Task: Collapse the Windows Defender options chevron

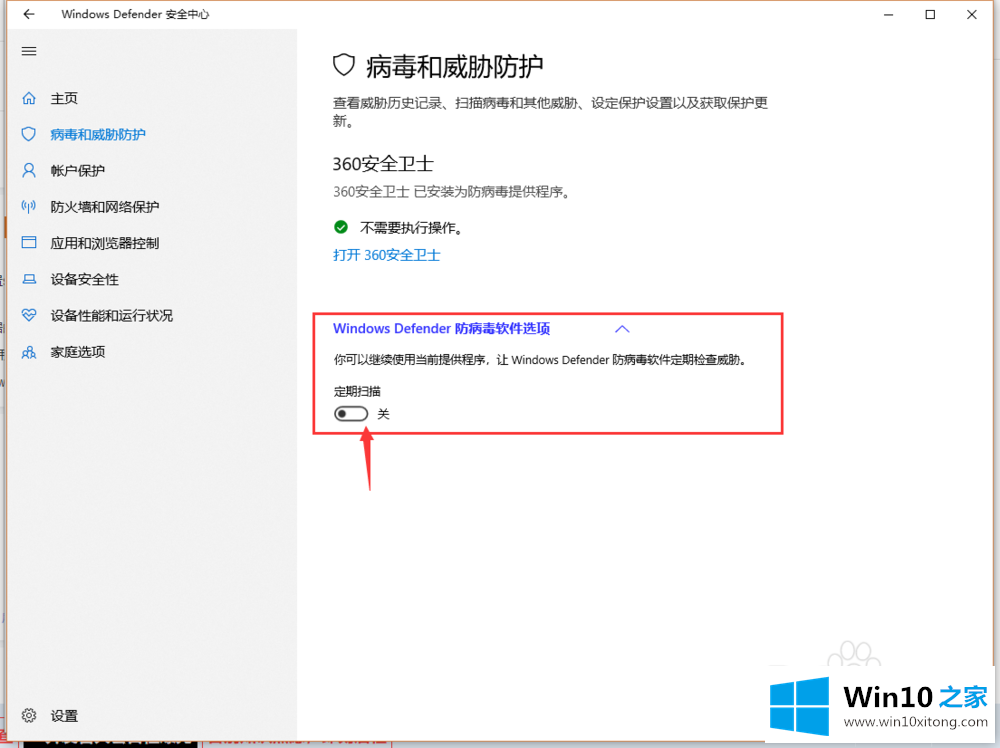Action: [622, 329]
